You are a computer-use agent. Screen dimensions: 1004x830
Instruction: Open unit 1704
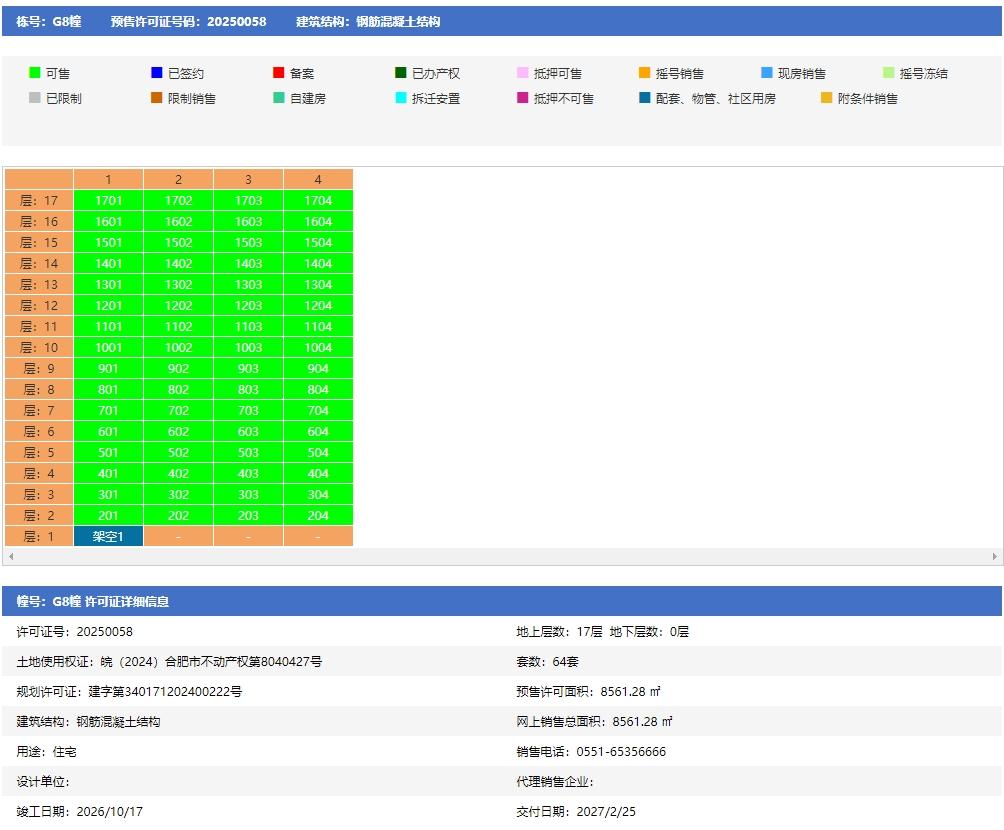(x=318, y=200)
